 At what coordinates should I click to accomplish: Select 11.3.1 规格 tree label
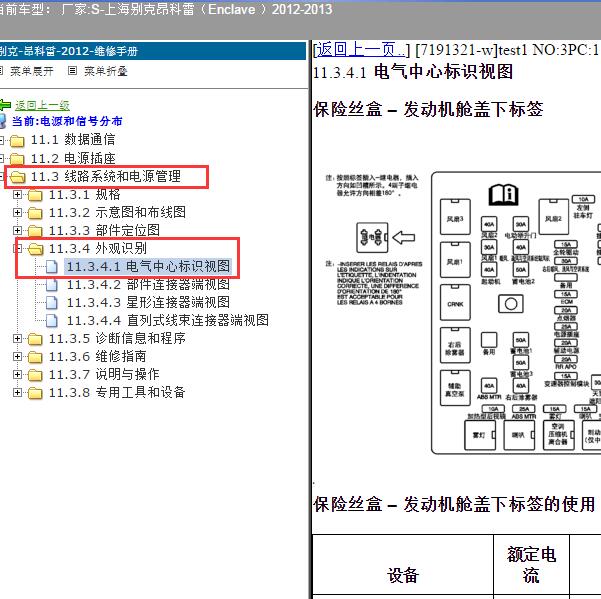point(85,194)
